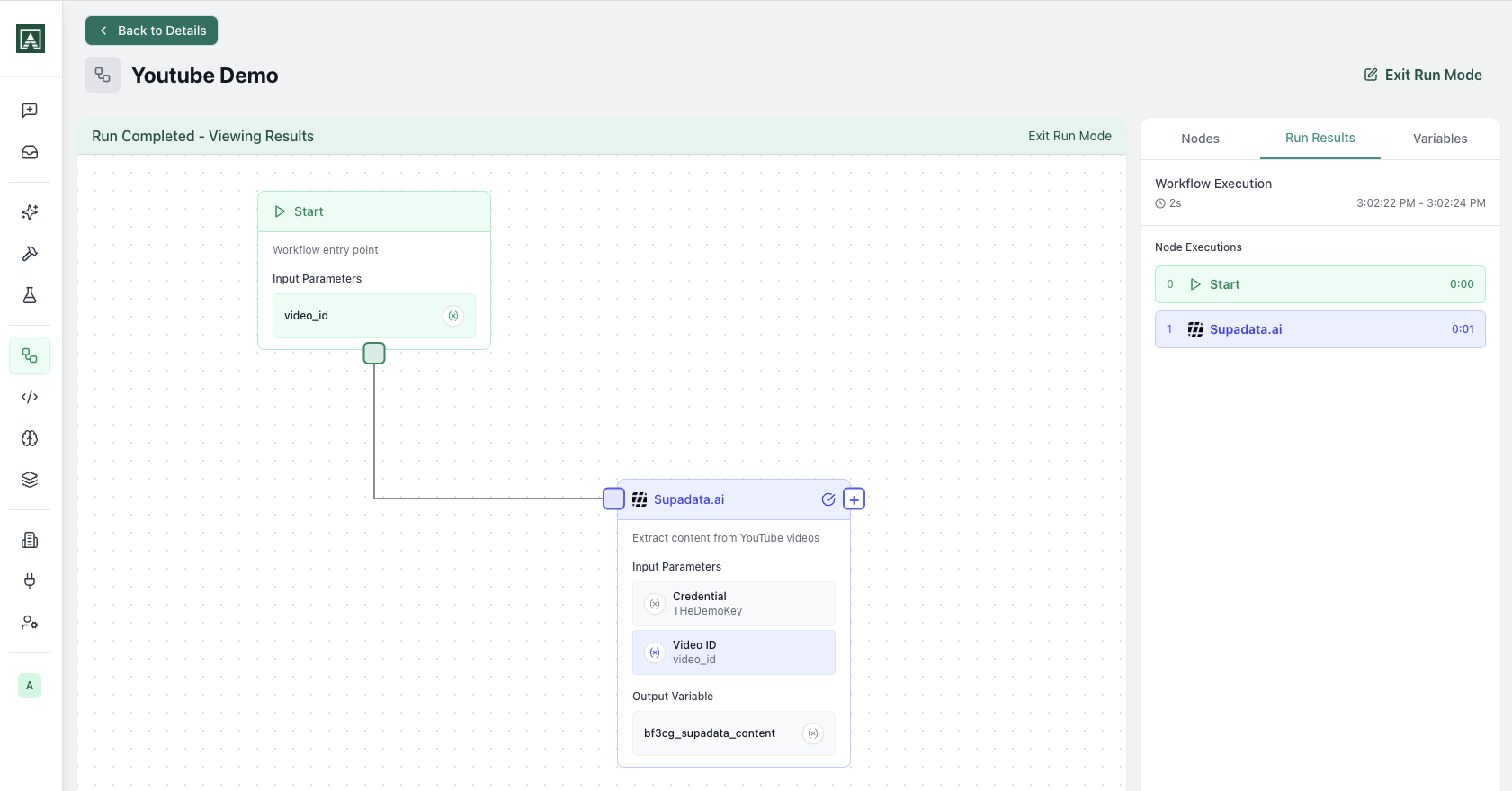The image size is (1512, 791).
Task: Expand the Supadata.ai node execution row
Action: (1320, 329)
